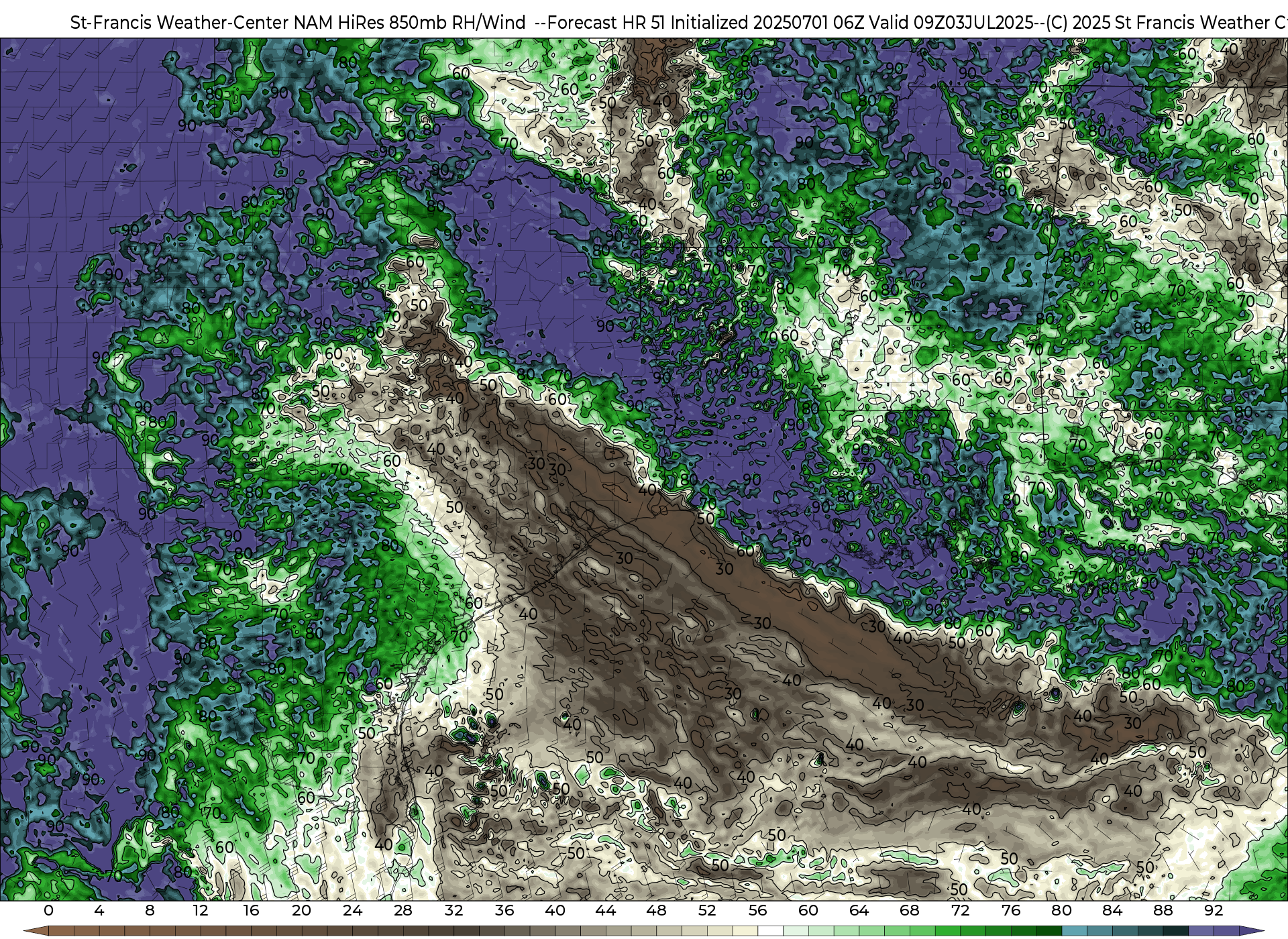Viewport: 1288px width, 939px height.
Task: Click 'NAM HiRes 850mb RH/Wind' in title
Action: 410,23
